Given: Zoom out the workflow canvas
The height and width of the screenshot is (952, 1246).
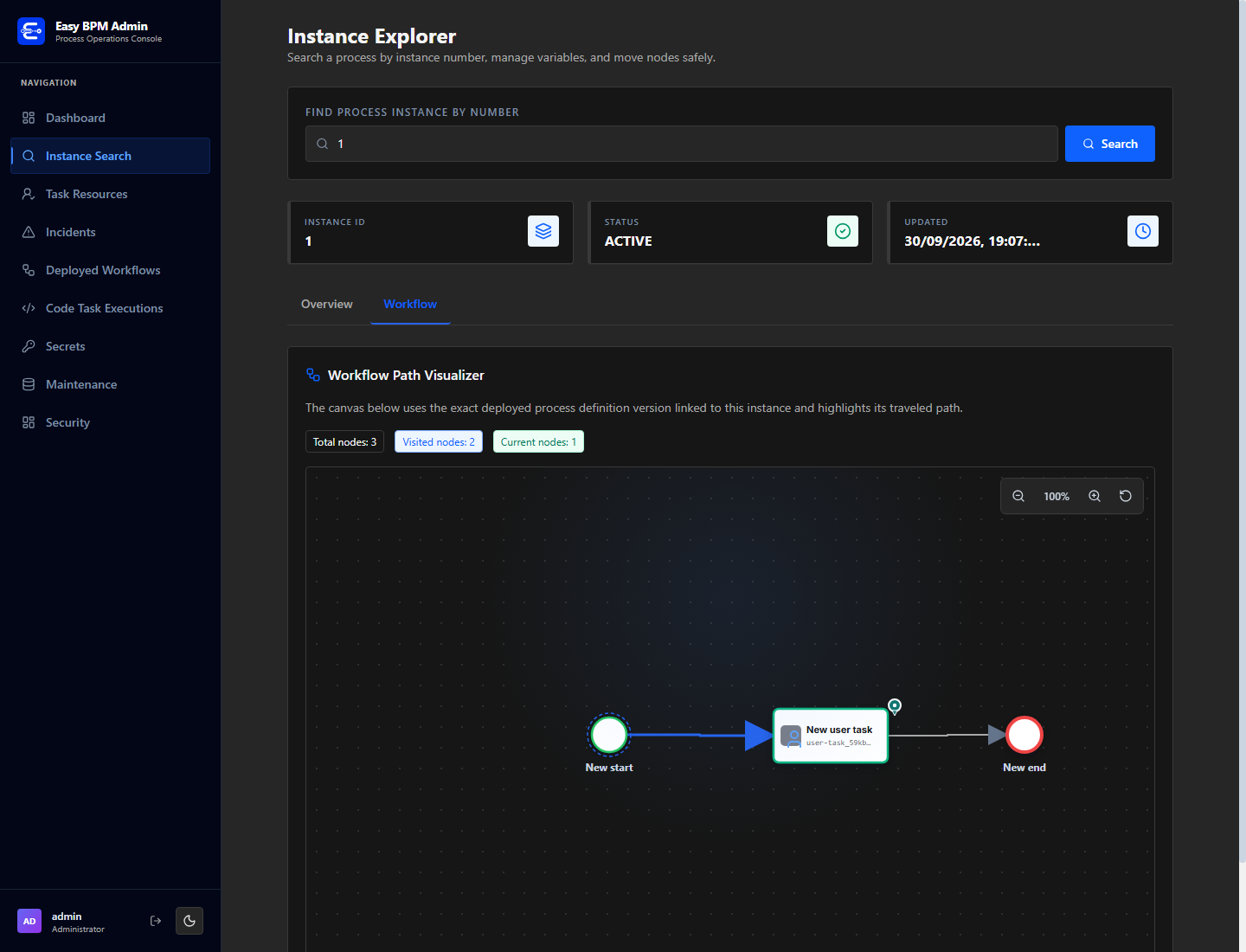Looking at the screenshot, I should [x=1018, y=496].
